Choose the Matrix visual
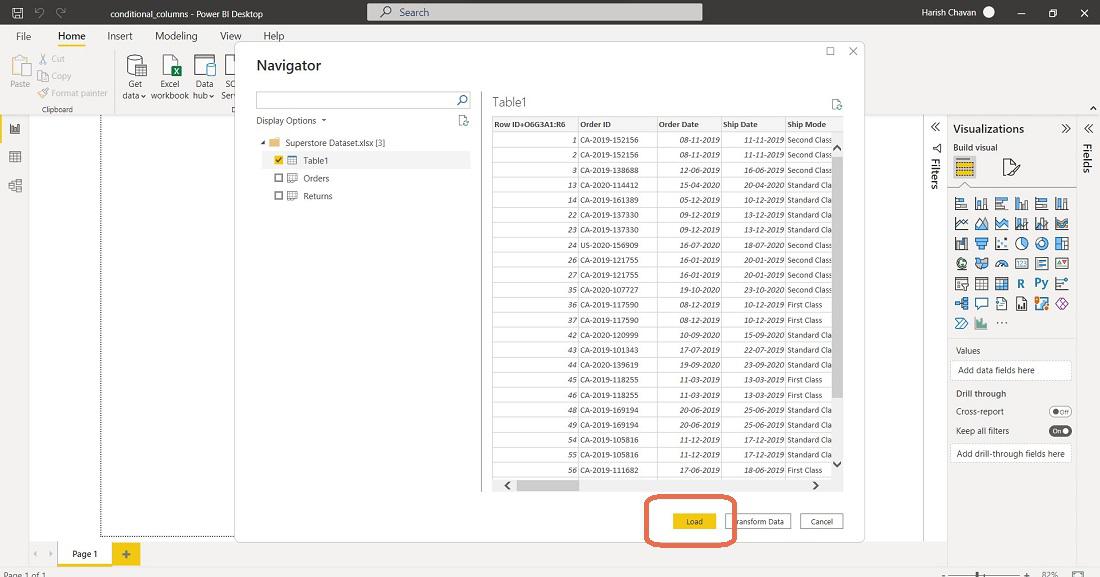 [1001, 284]
